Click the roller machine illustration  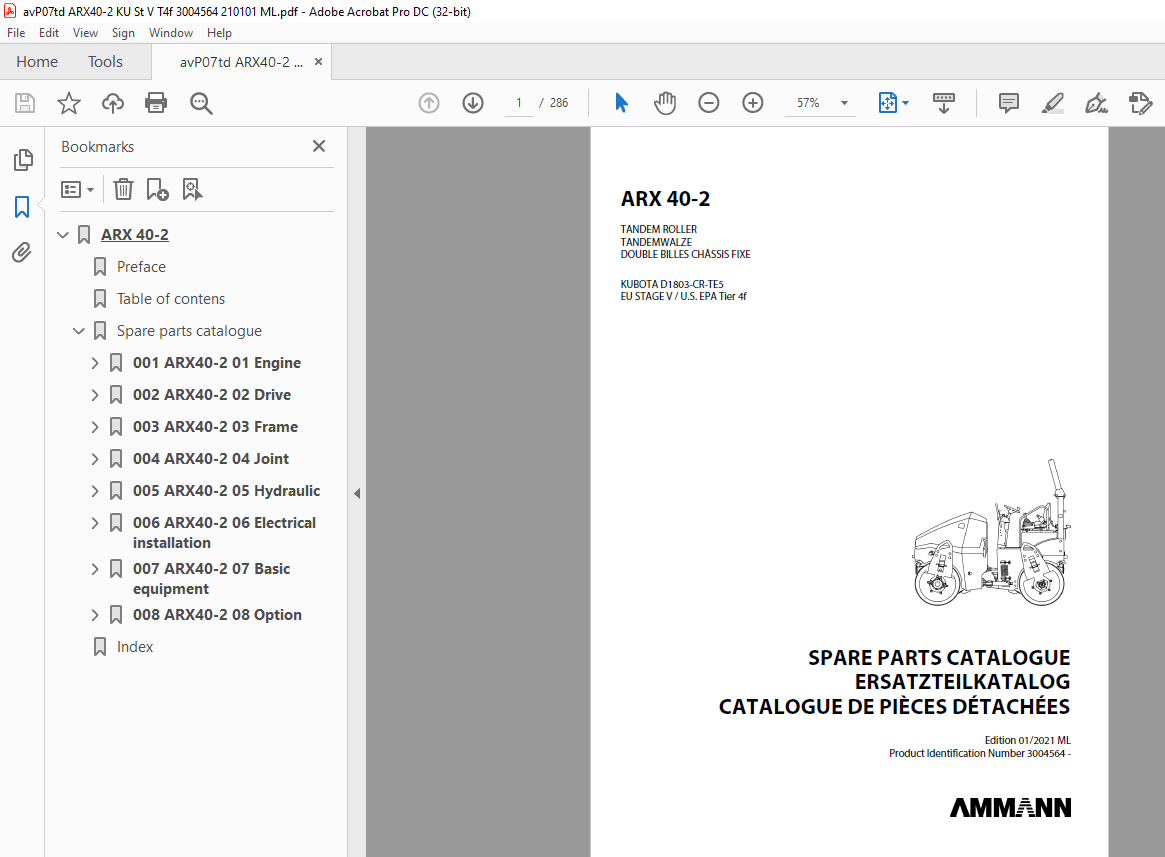991,532
